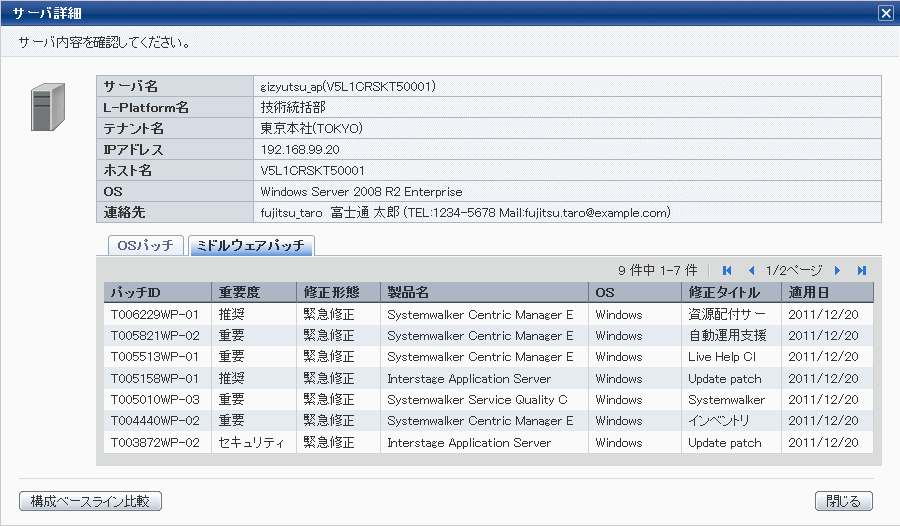Click the date in row T003872WP-02

coord(823,443)
